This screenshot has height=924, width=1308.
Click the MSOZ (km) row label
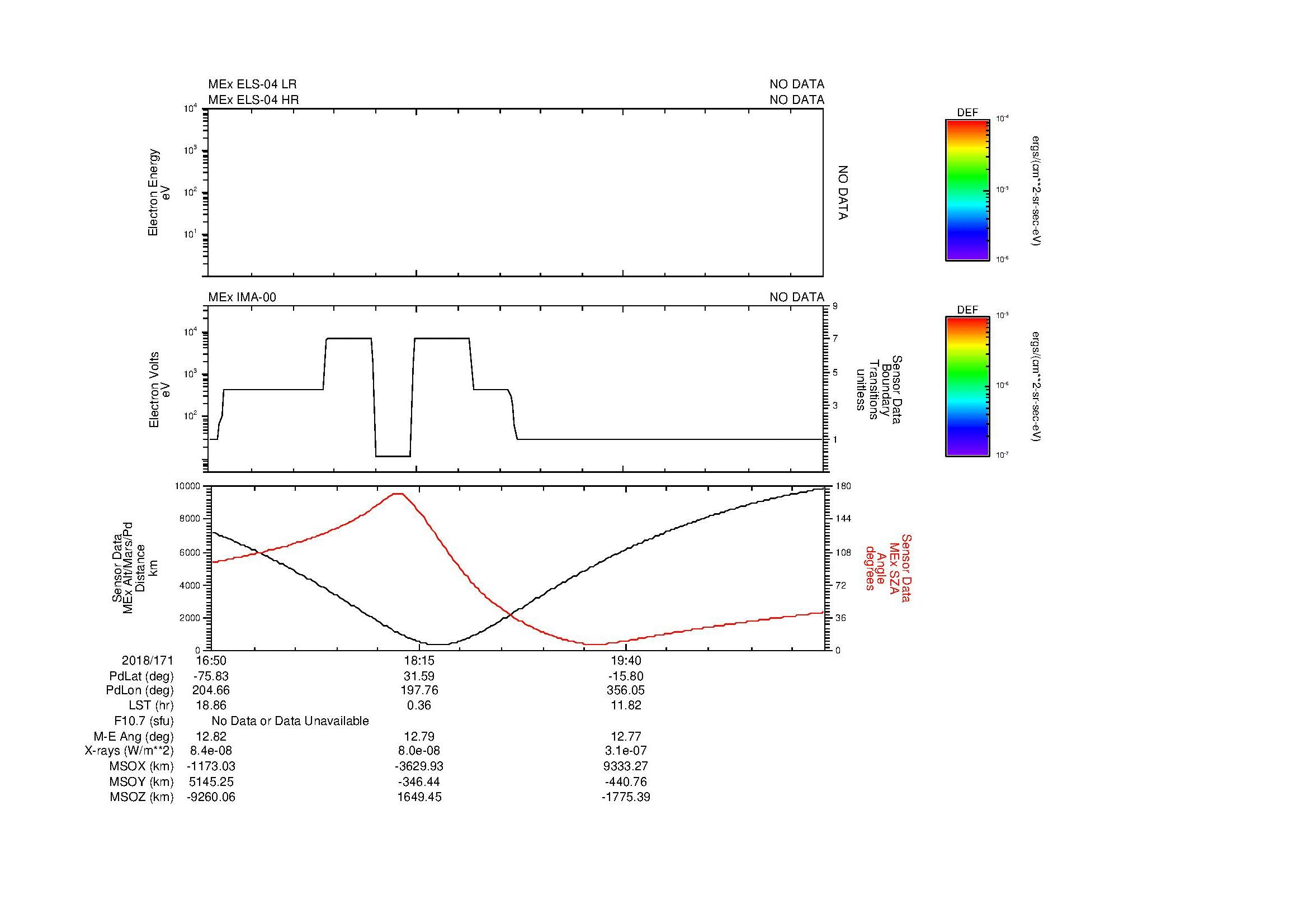click(x=141, y=797)
